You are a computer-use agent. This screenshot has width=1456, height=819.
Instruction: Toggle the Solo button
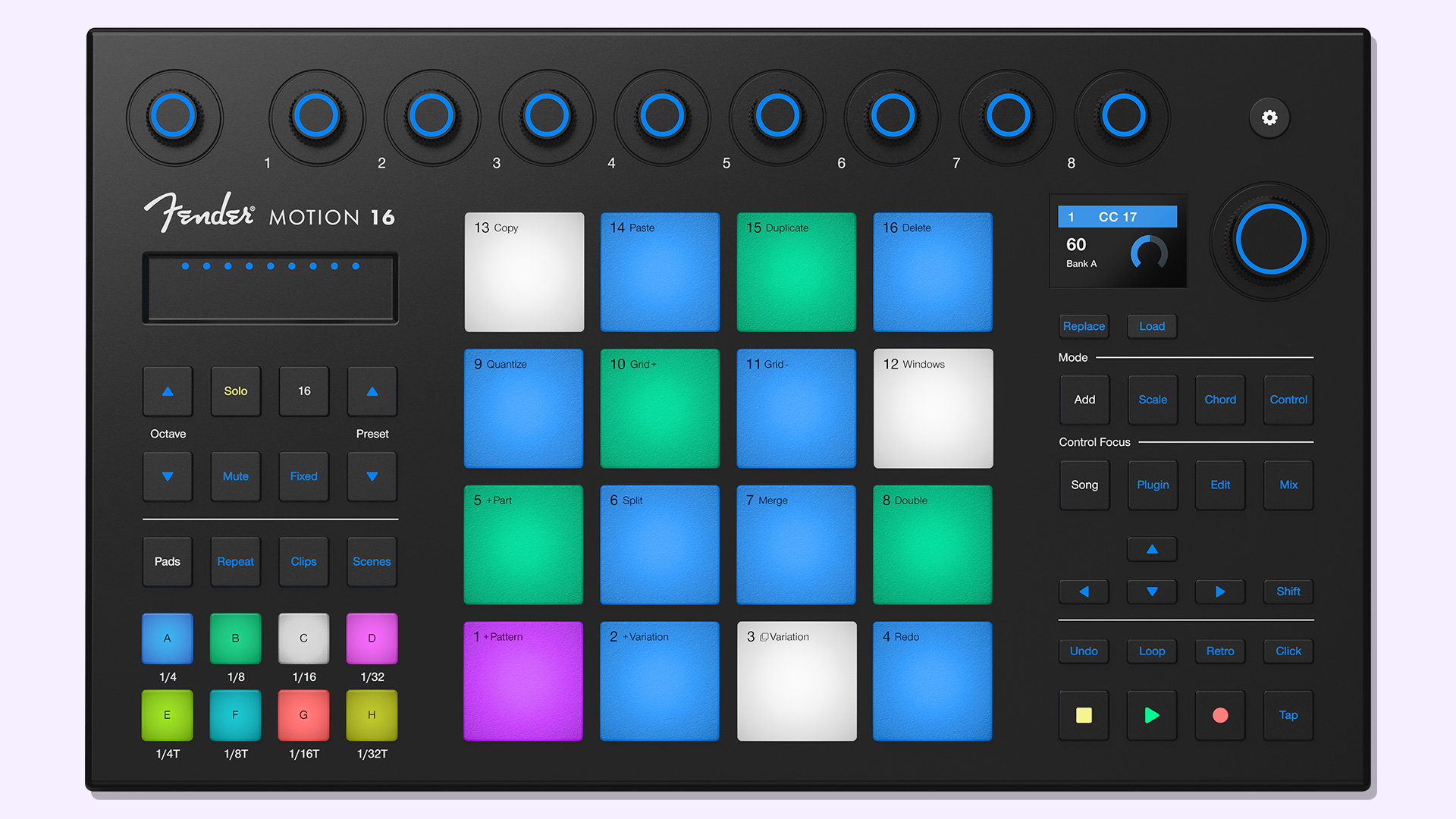236,391
